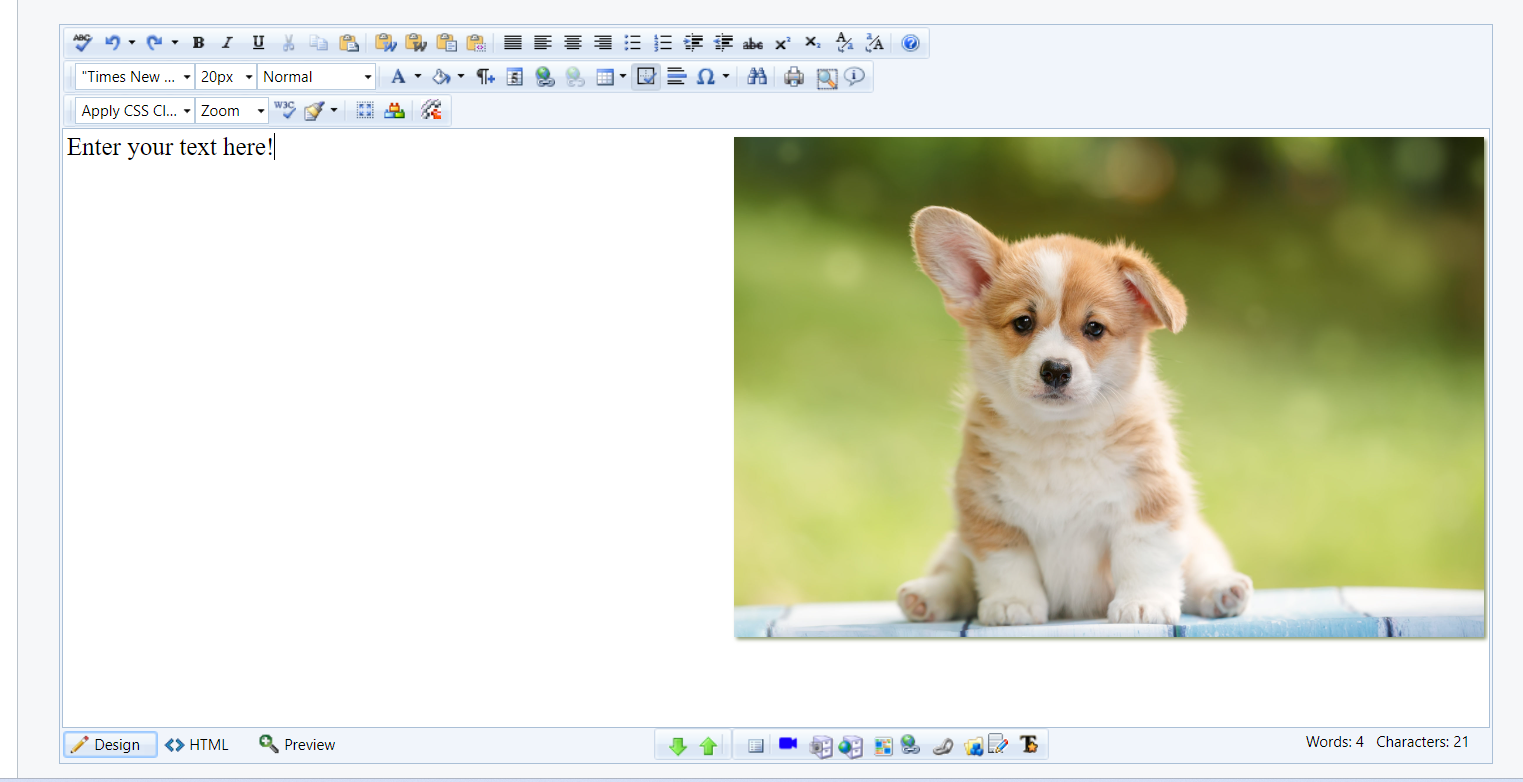
Task: Convert text to lower case icon
Action: click(844, 43)
